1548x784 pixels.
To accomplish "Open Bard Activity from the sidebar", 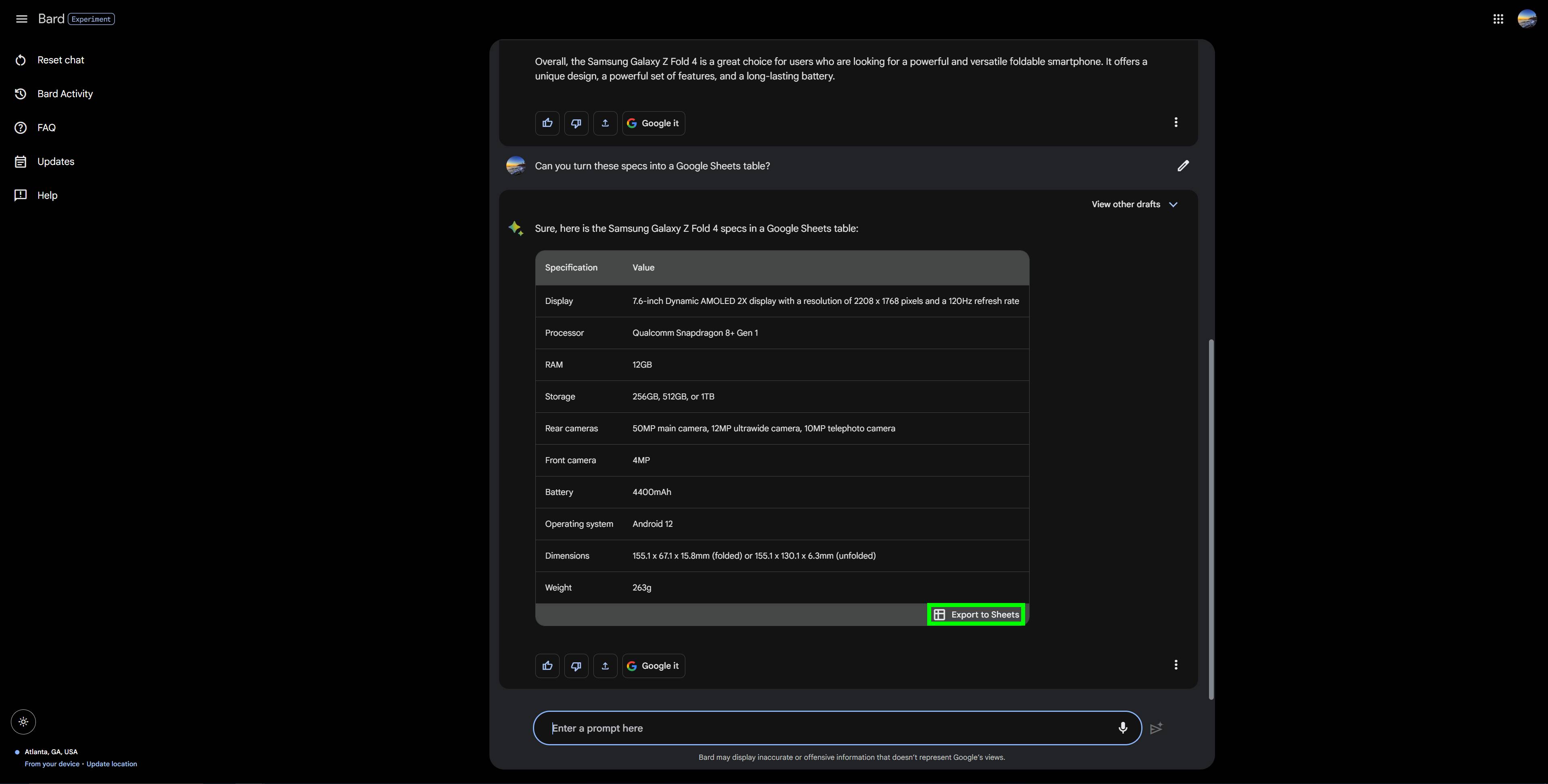I will click(x=65, y=94).
